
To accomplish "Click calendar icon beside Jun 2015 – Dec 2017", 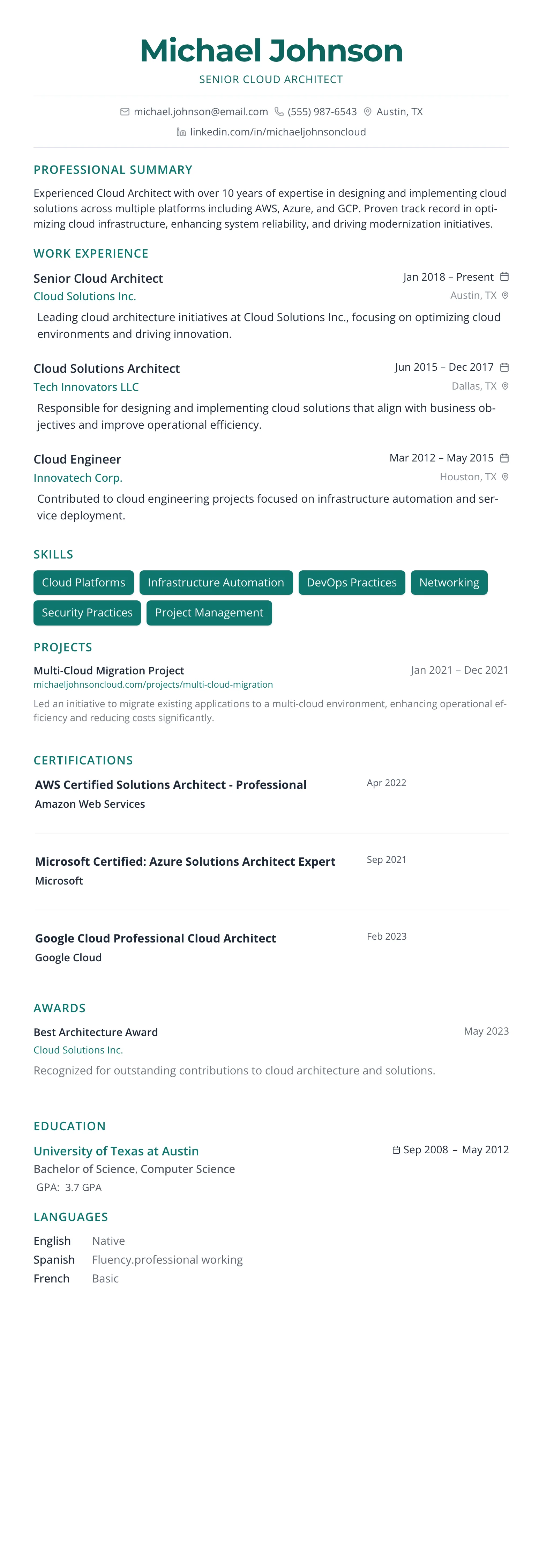I will point(504,367).
